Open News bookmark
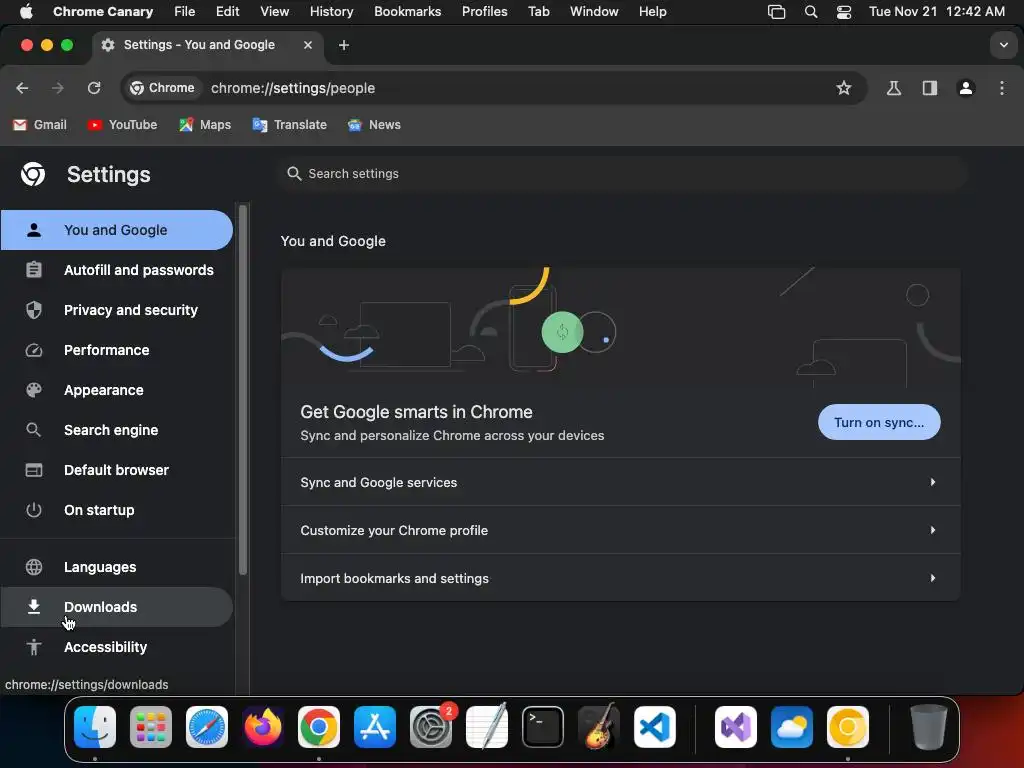 tap(374, 125)
